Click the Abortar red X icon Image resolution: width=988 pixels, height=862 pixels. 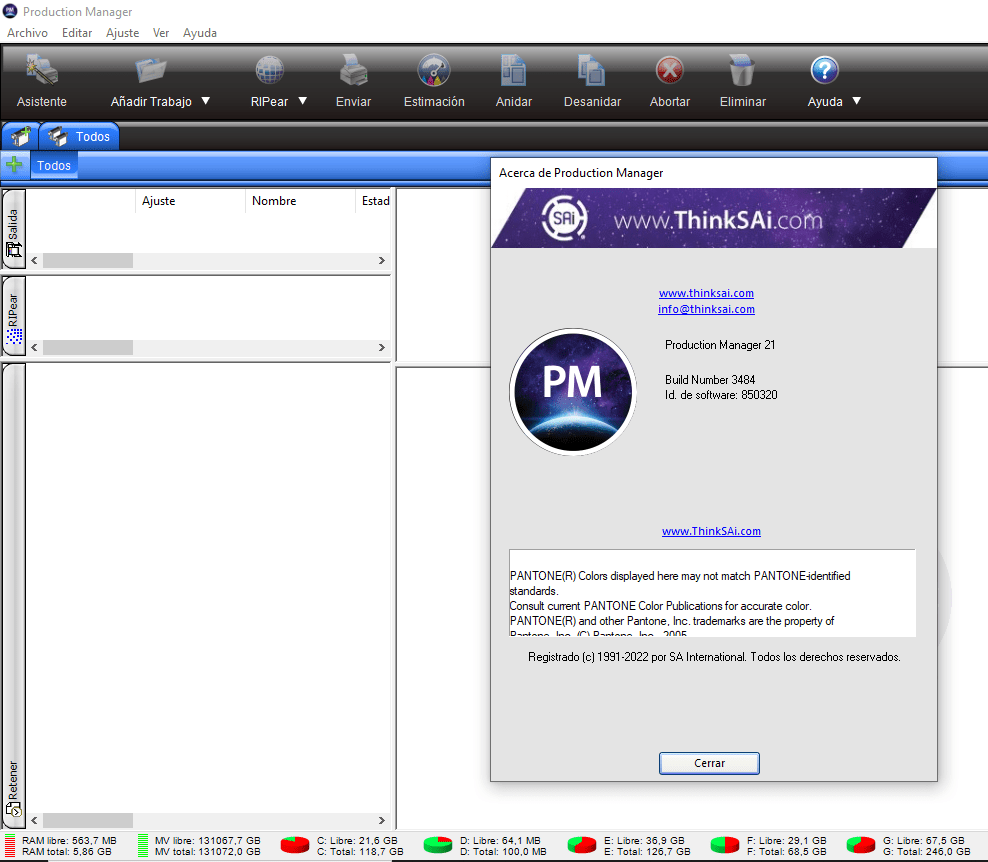click(x=669, y=70)
